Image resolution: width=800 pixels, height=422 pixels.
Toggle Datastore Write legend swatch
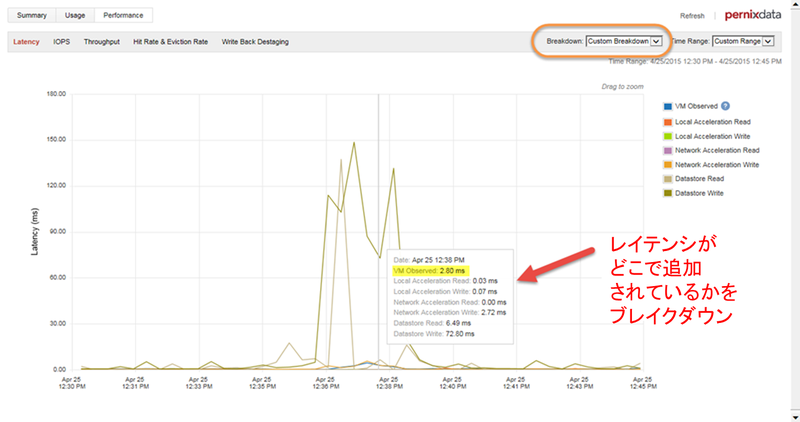point(667,193)
